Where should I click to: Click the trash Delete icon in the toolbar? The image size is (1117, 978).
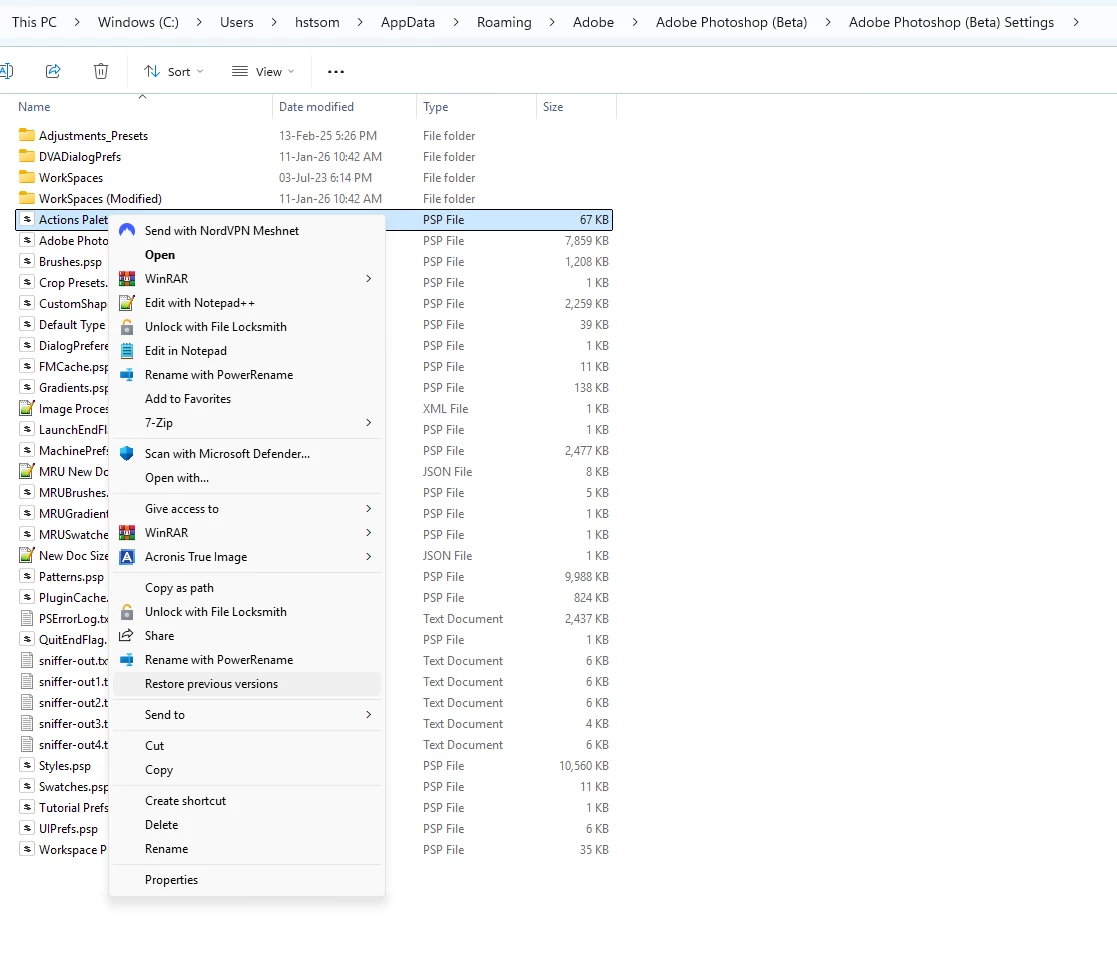101,71
